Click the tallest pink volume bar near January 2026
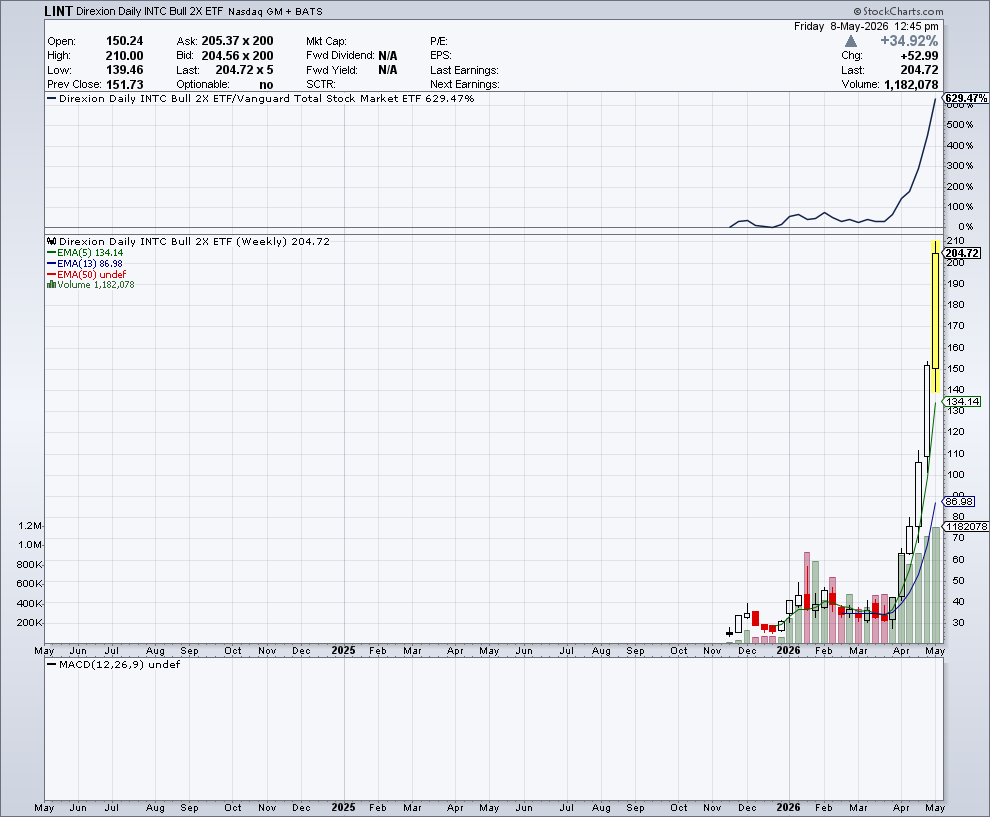 [807, 597]
